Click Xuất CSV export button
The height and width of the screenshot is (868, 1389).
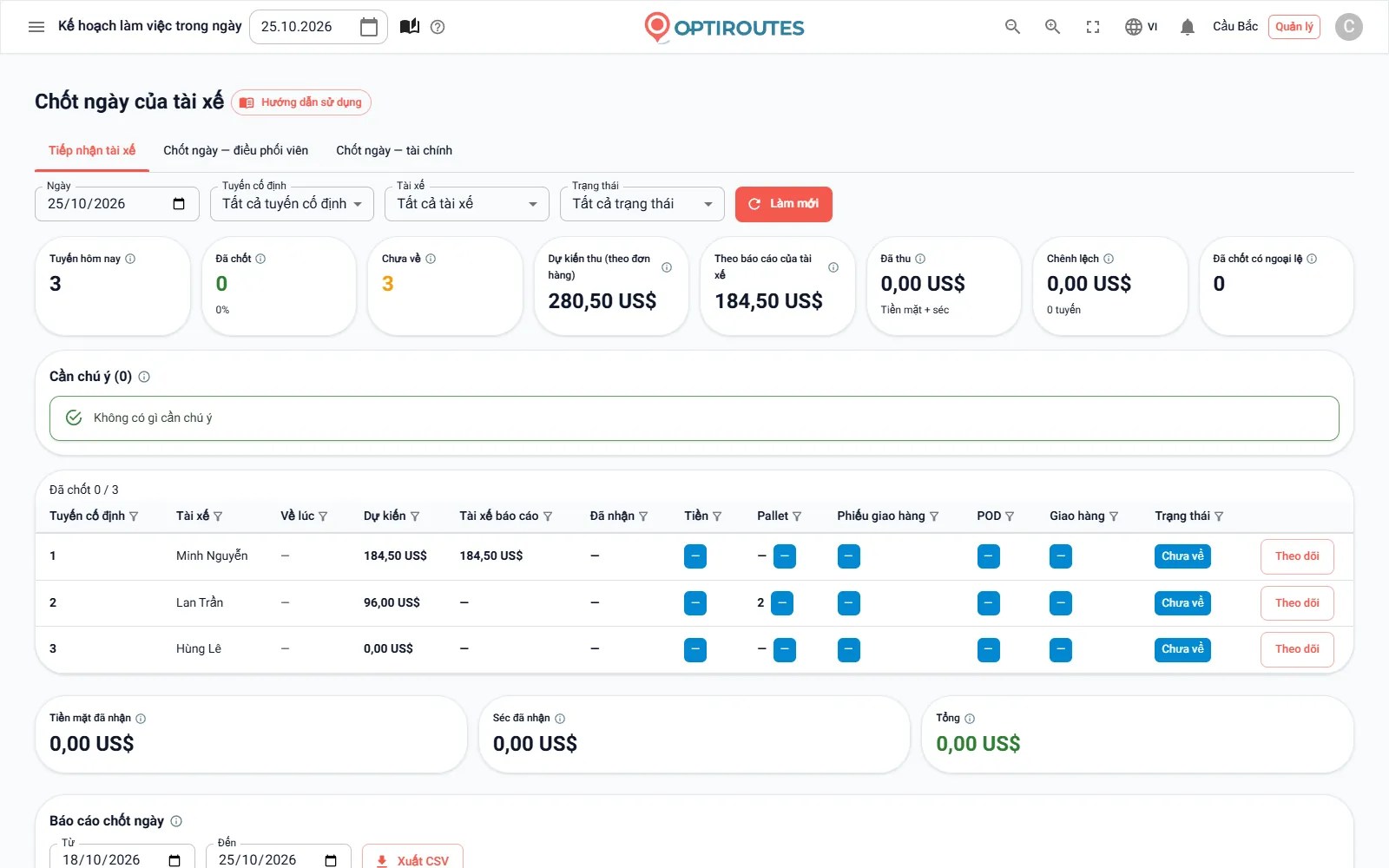tap(412, 859)
